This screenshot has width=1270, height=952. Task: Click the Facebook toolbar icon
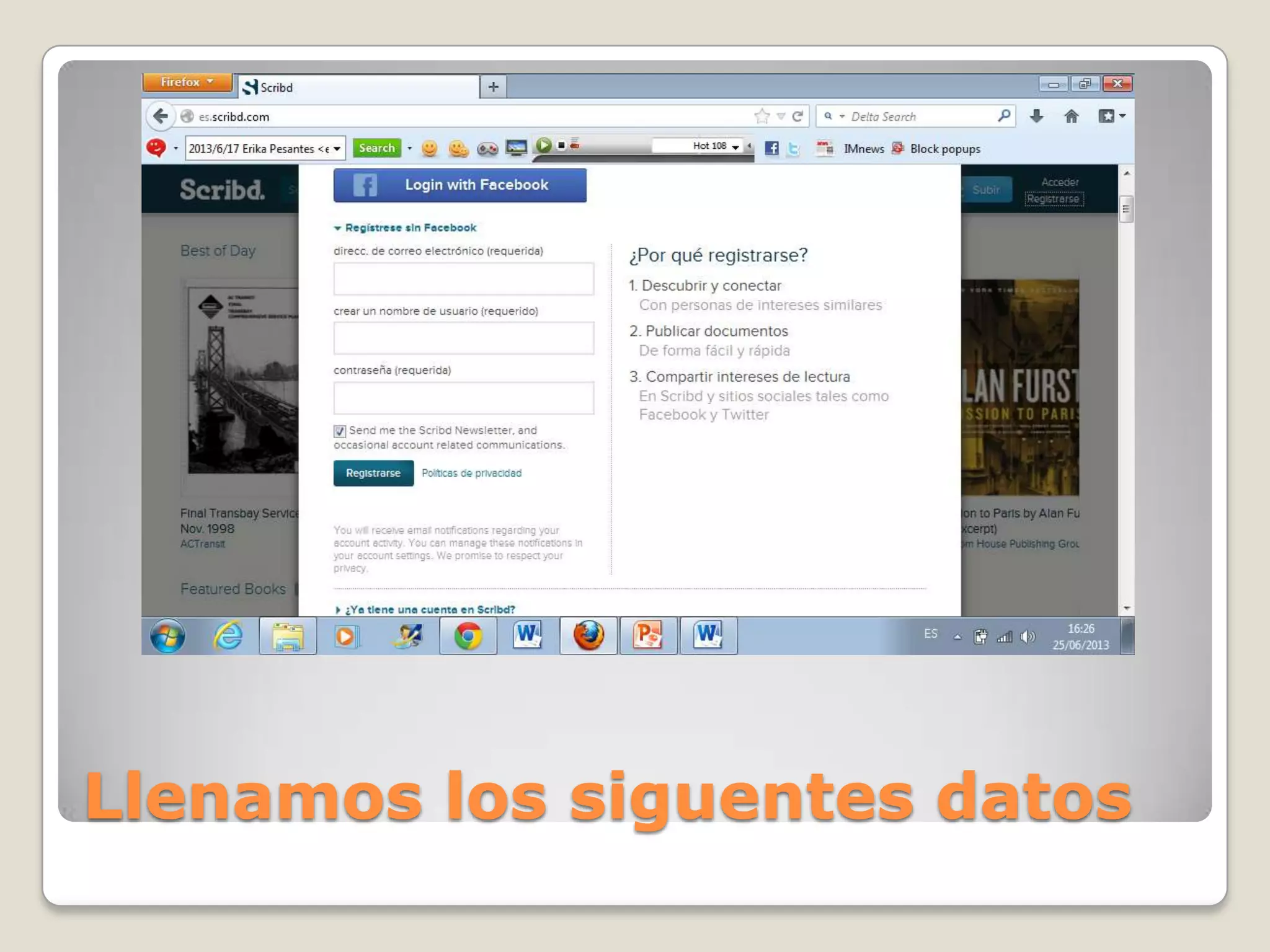click(771, 148)
